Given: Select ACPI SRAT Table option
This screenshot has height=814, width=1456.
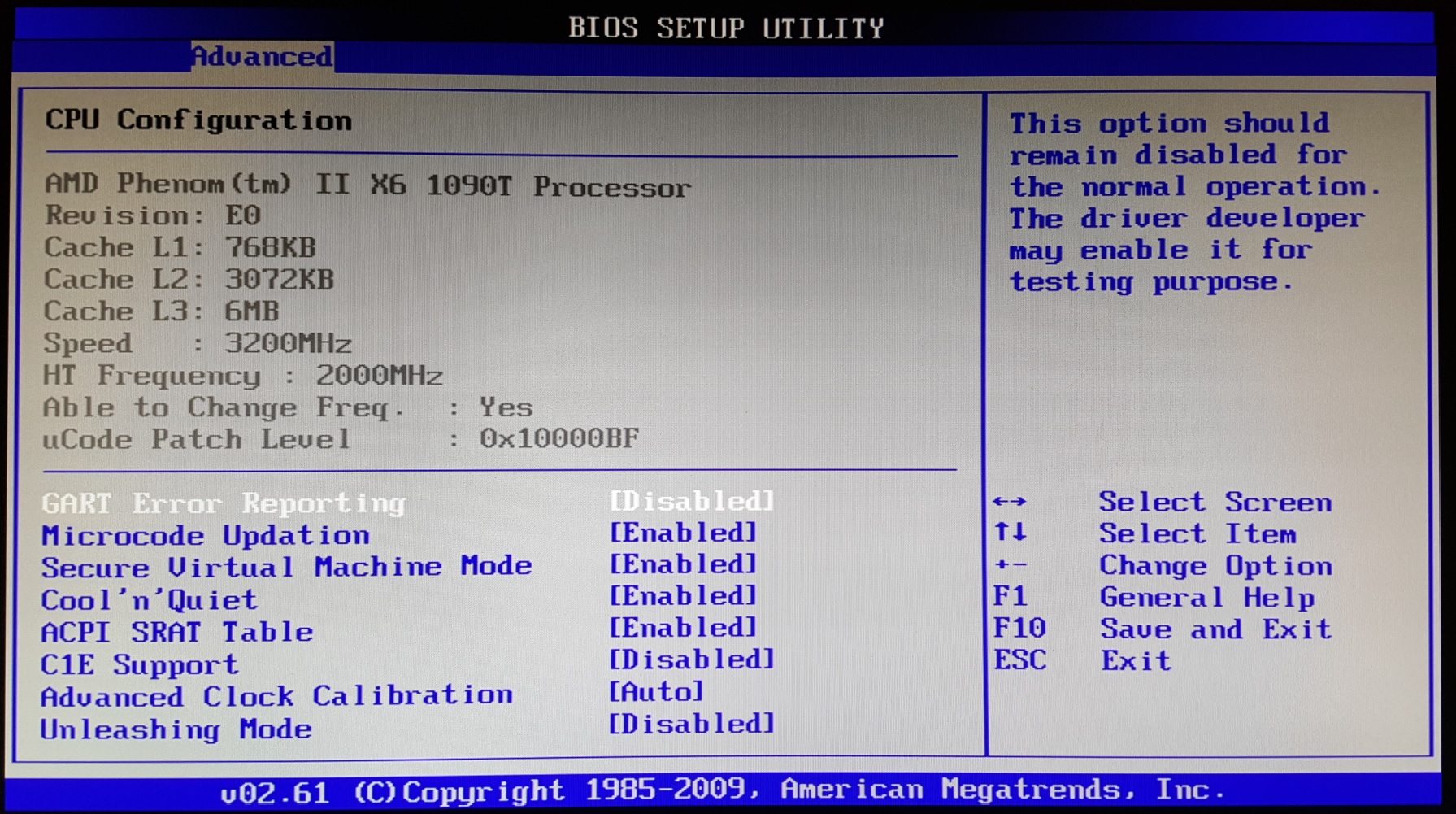Looking at the screenshot, I should pos(177,632).
